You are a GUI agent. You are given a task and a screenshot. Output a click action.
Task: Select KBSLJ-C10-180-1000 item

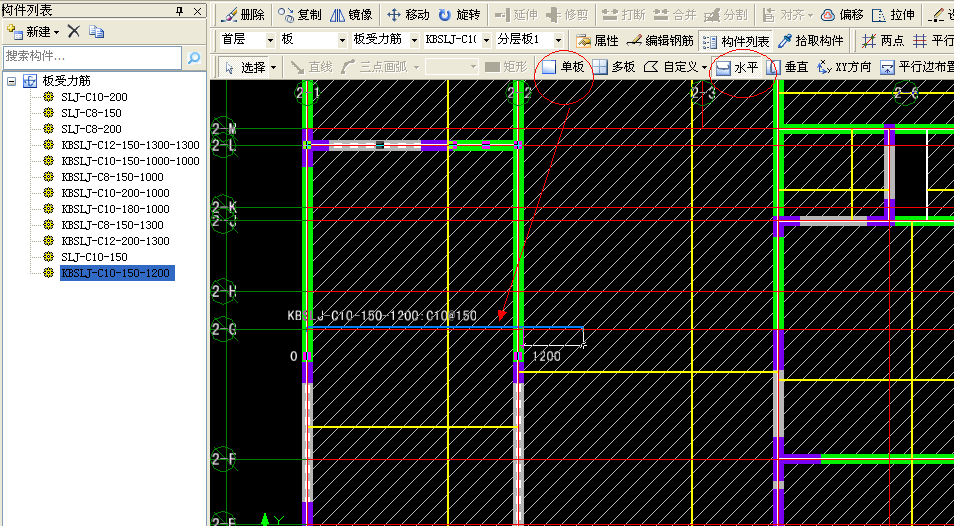pos(115,209)
